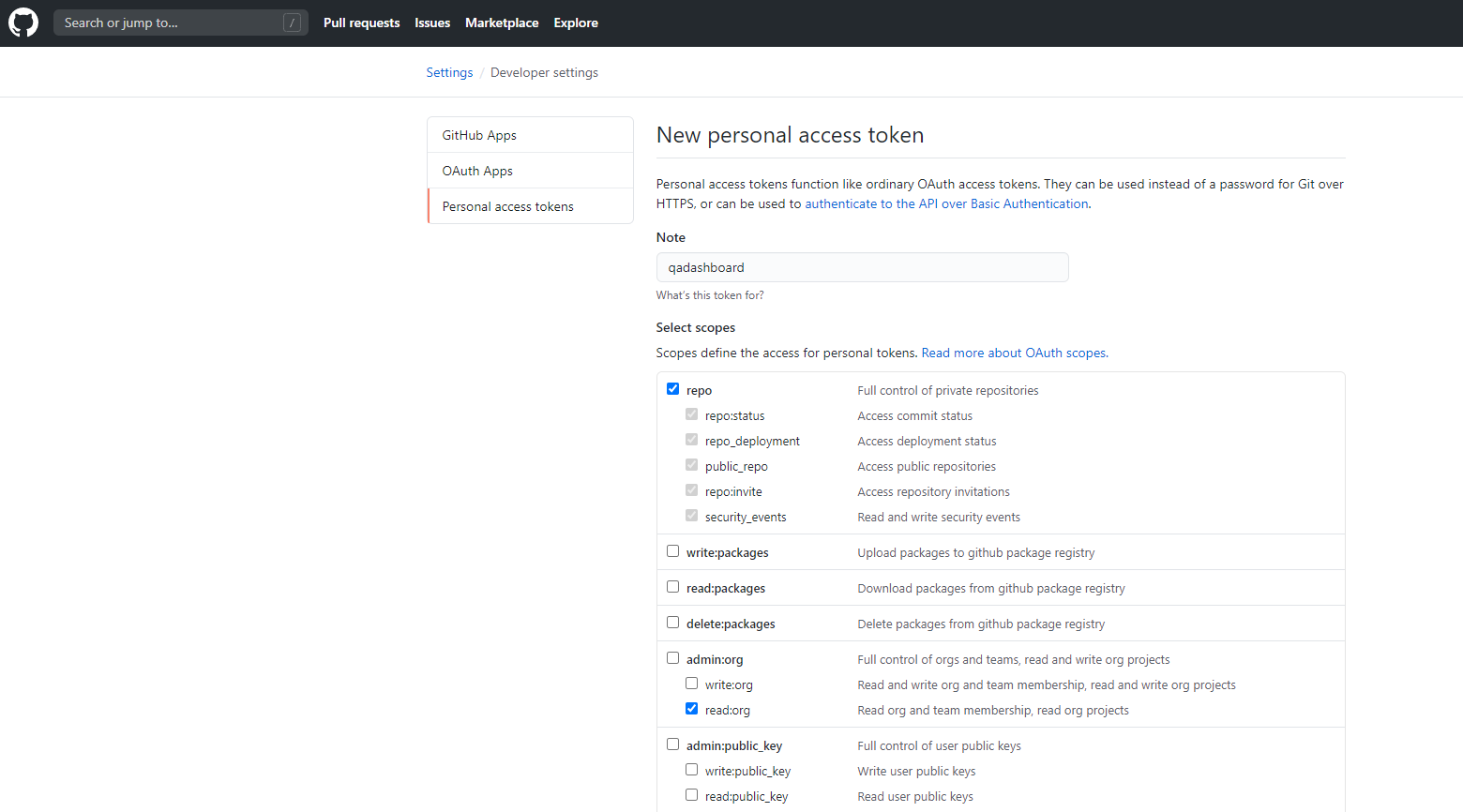Focus the Search or jump to field
The width and height of the screenshot is (1463, 812).
coord(181,23)
